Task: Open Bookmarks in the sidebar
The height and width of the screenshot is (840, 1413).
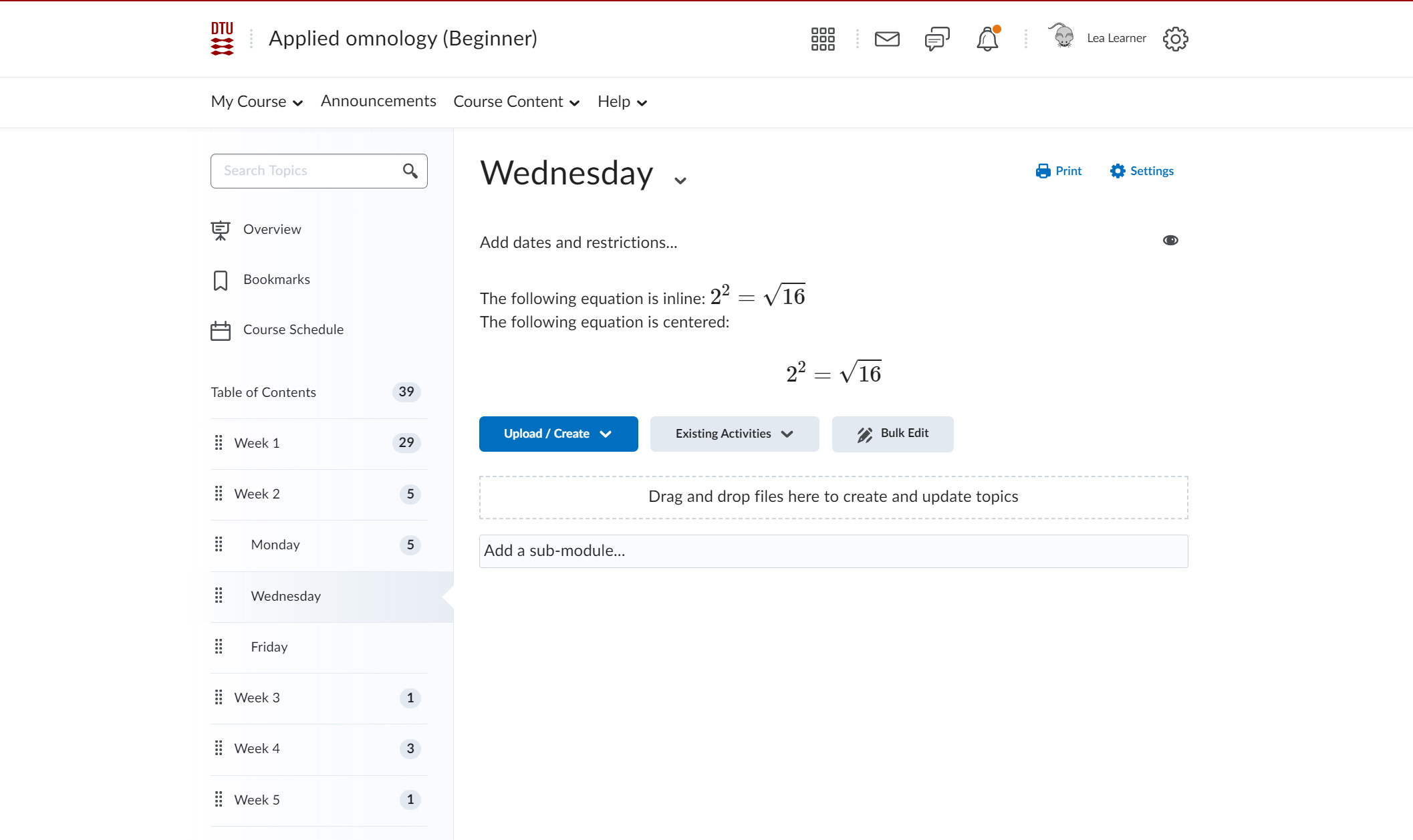Action: click(276, 279)
